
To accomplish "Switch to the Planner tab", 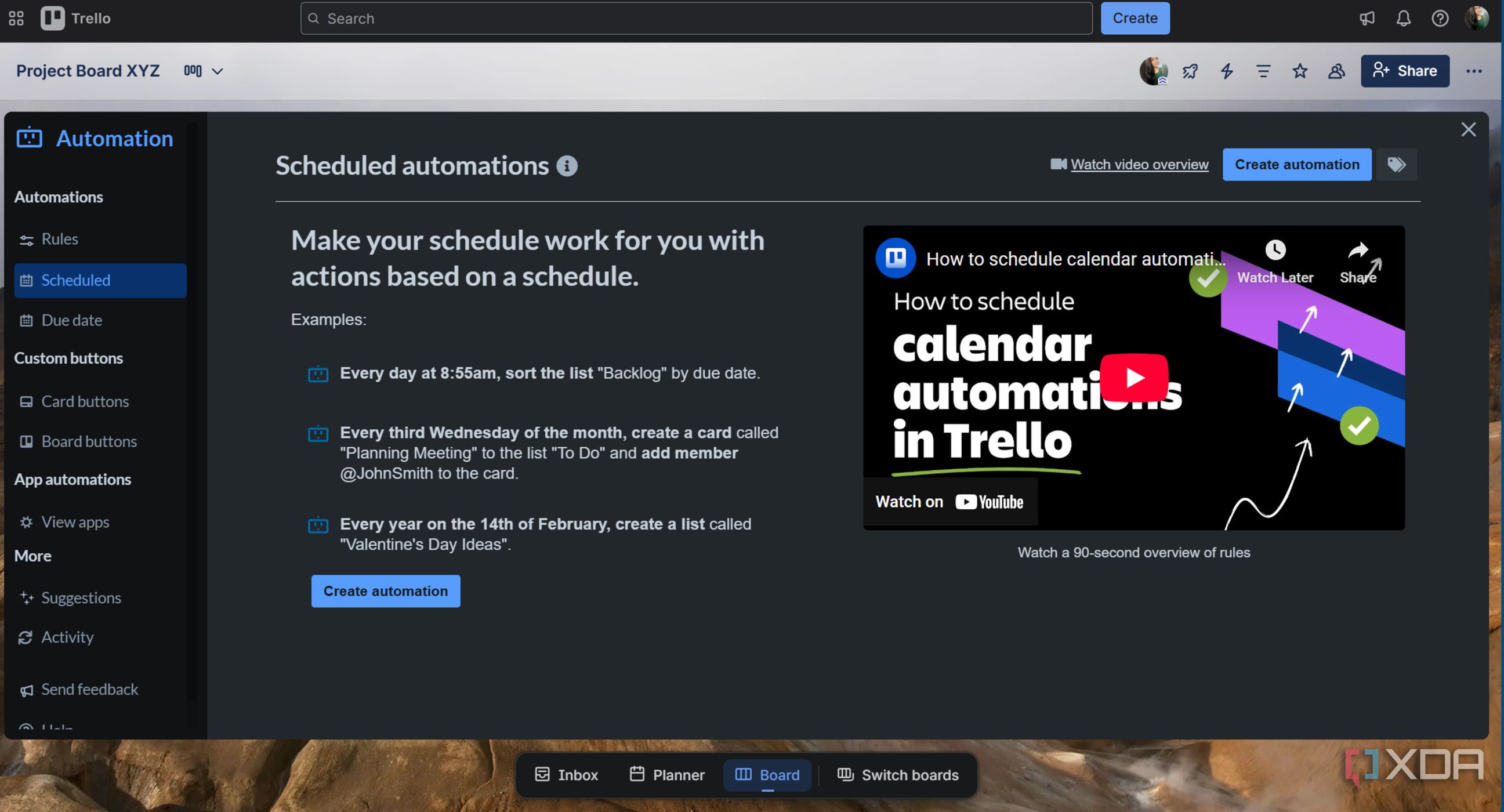I will click(x=667, y=775).
